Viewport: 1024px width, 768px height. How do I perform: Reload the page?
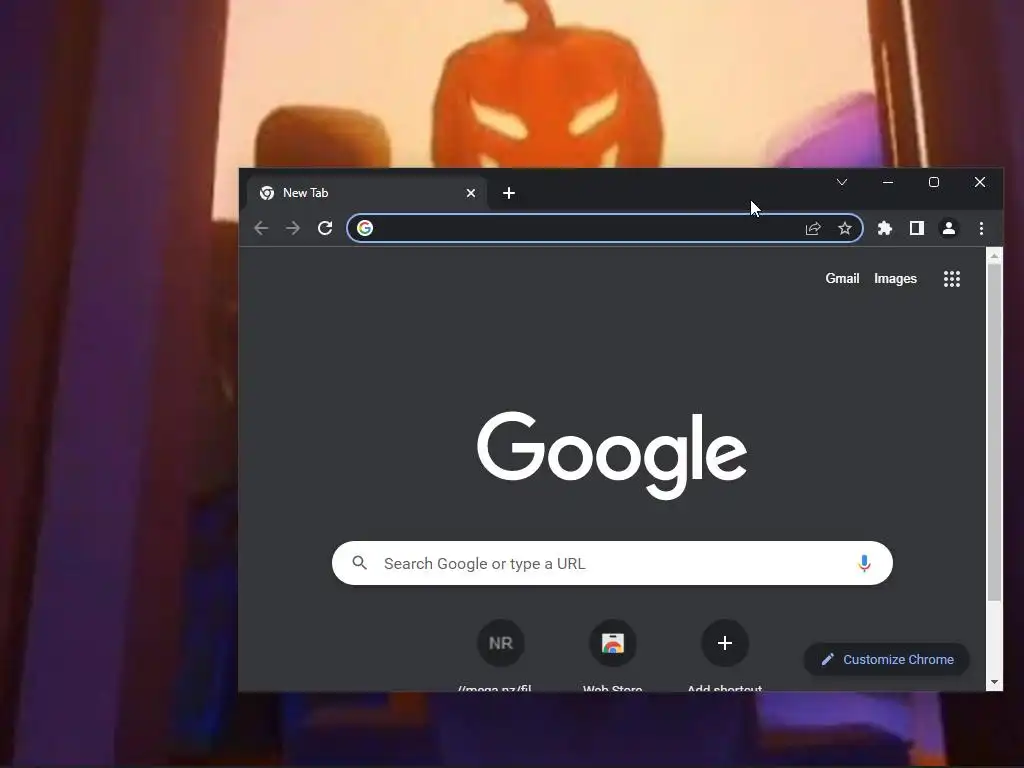click(x=325, y=228)
